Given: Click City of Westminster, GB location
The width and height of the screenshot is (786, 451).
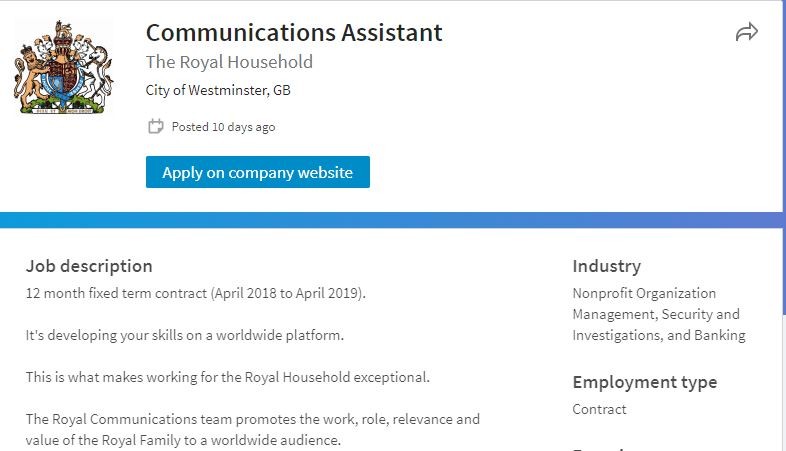Looking at the screenshot, I should (218, 90).
